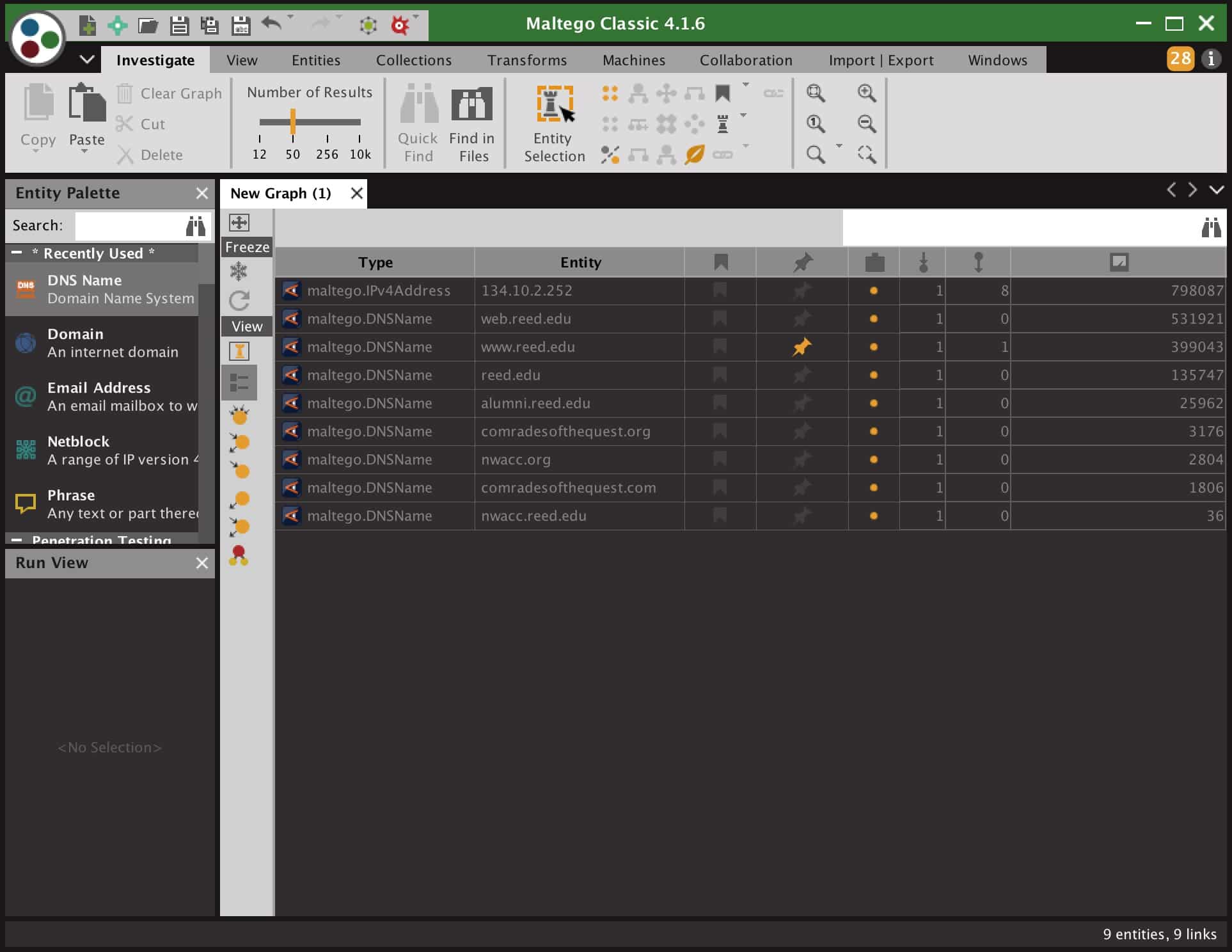Click the open folder icon
This screenshot has height=952, width=1232.
tap(148, 26)
